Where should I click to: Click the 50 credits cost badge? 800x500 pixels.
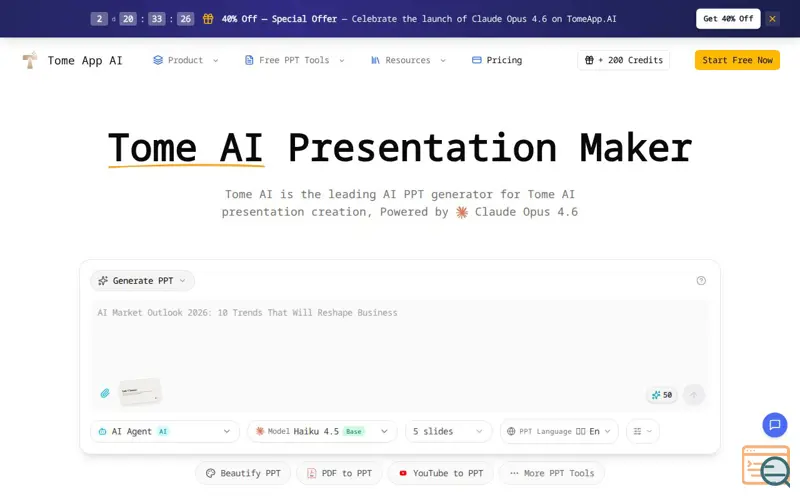[662, 395]
